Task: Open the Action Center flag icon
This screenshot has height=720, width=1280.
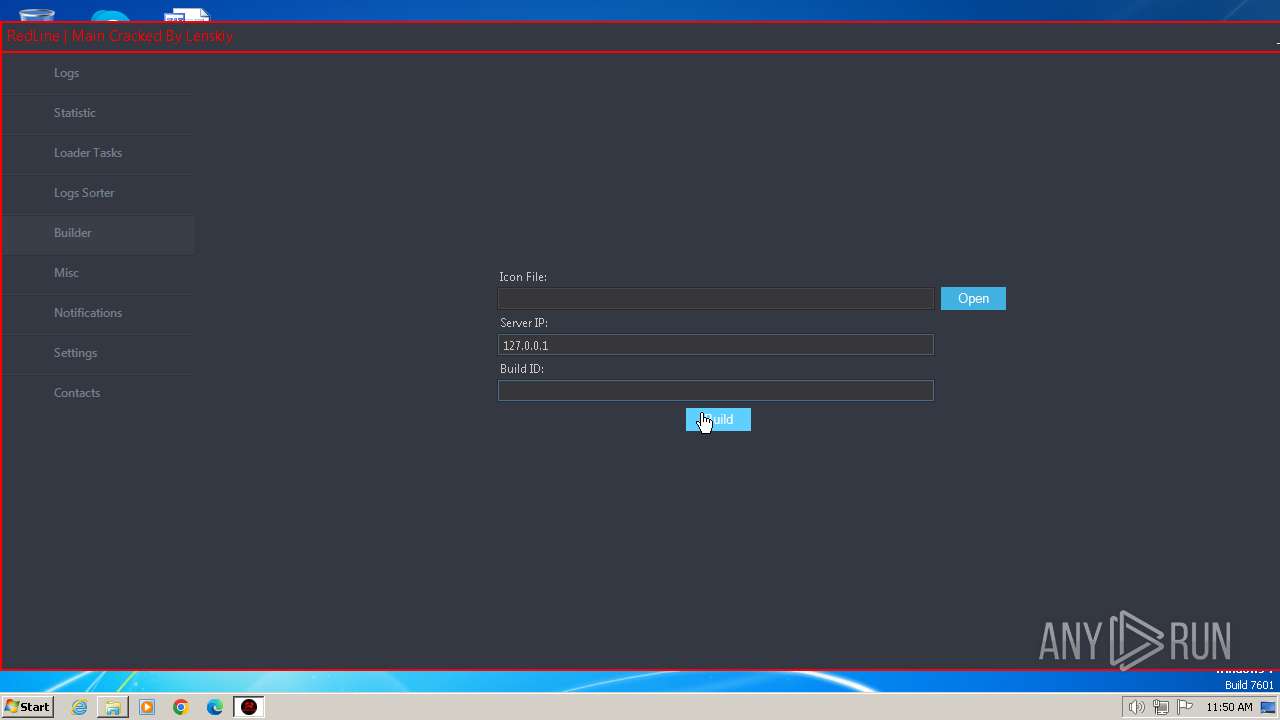Action: pos(1185,707)
